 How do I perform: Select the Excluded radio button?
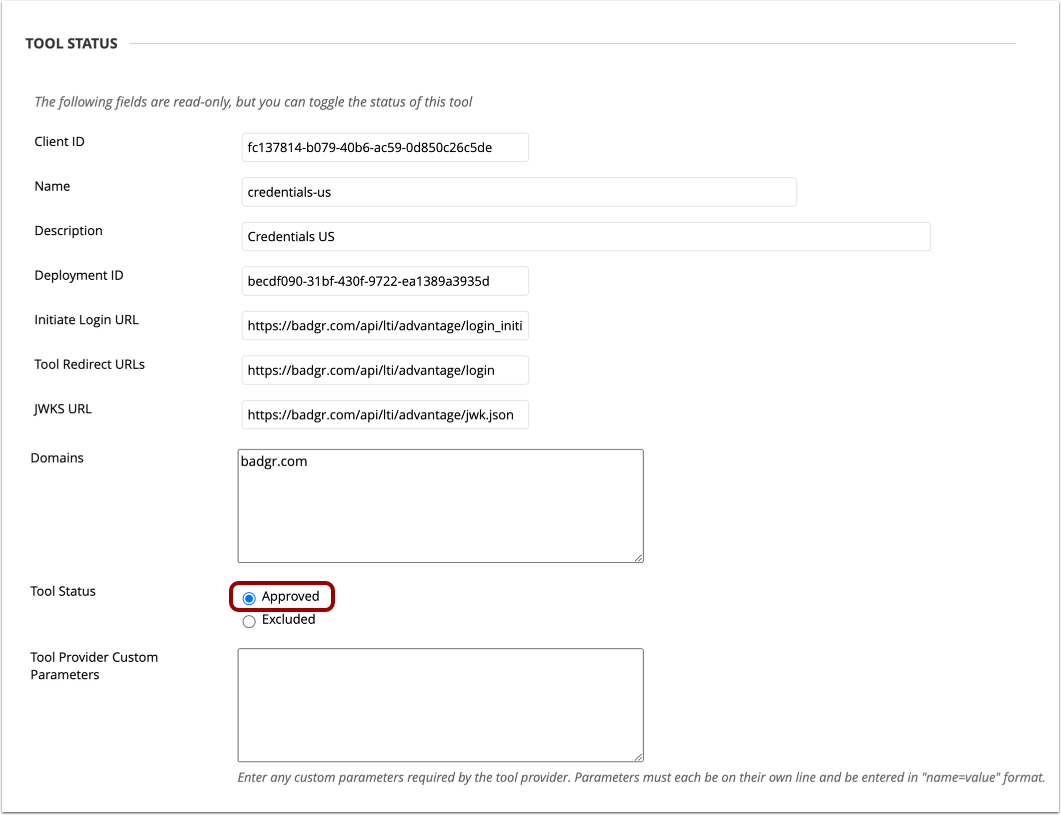tap(249, 620)
